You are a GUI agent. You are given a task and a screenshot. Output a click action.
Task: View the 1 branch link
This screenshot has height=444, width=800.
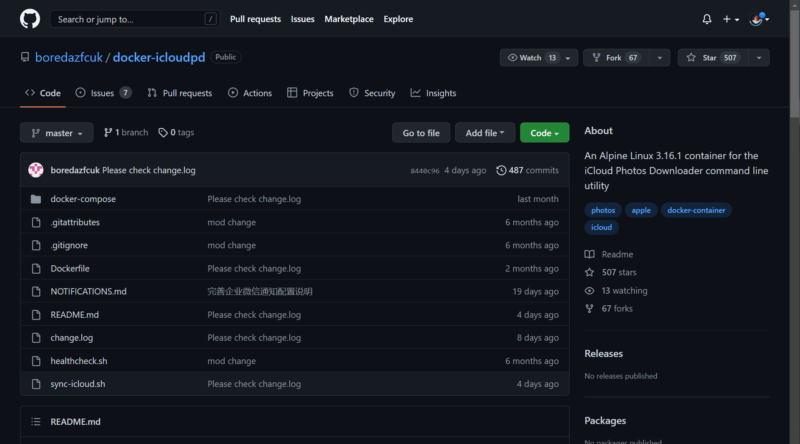[x=126, y=133]
